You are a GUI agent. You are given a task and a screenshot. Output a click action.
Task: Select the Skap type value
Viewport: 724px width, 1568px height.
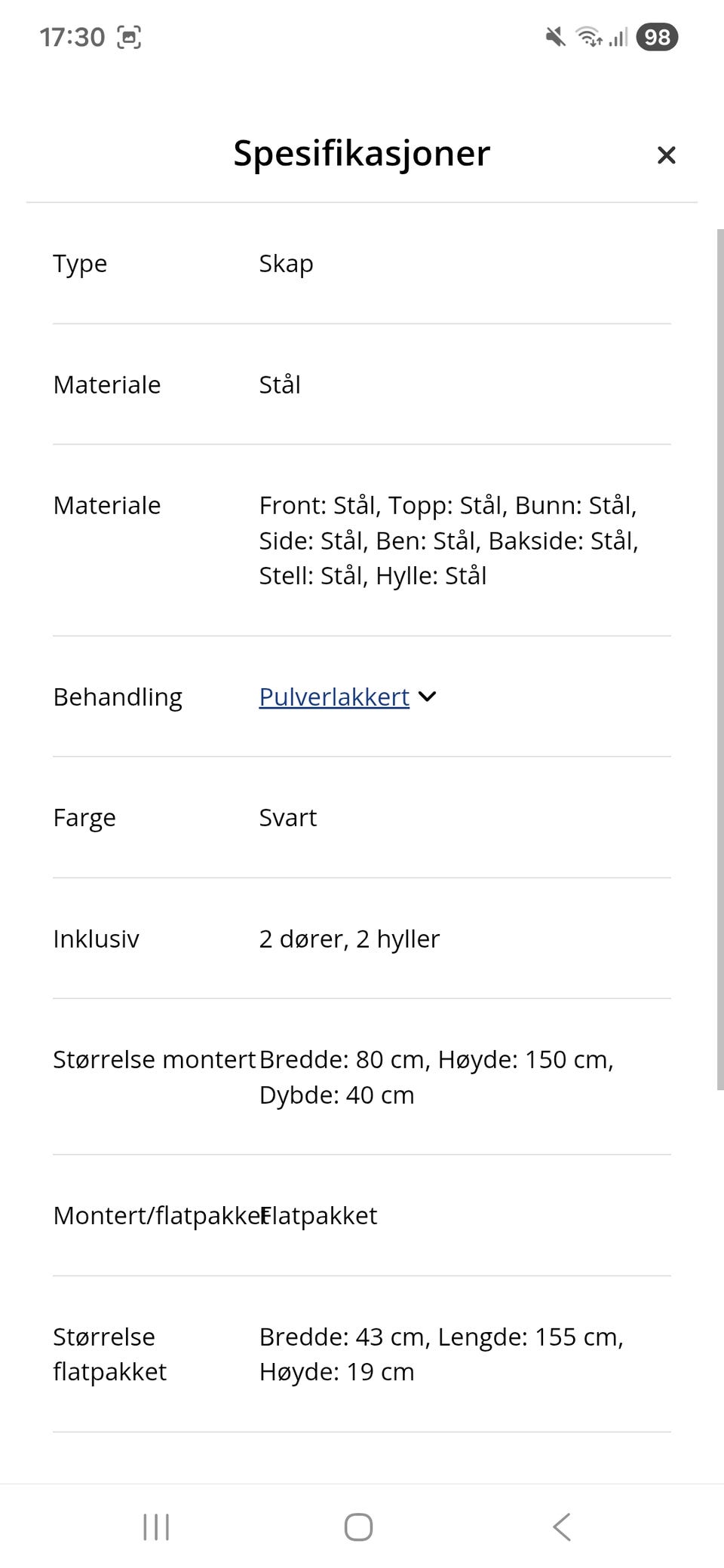[x=286, y=264]
